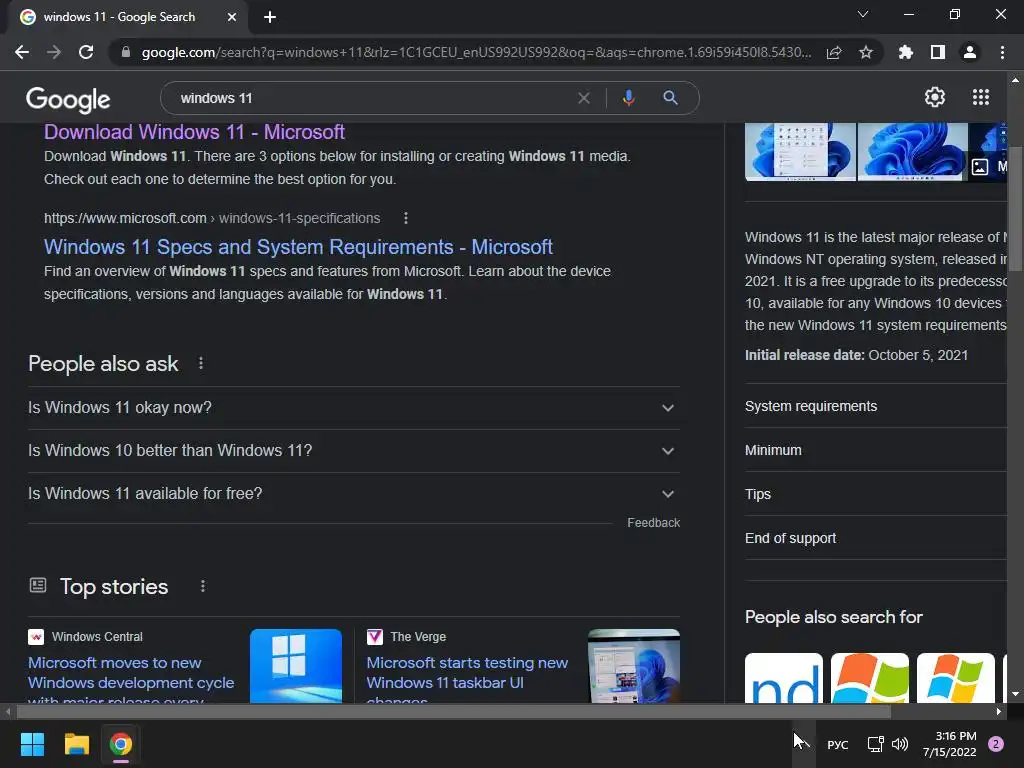The image size is (1024, 768).
Task: Click the horizontal page scrollbar
Action: tap(453, 711)
